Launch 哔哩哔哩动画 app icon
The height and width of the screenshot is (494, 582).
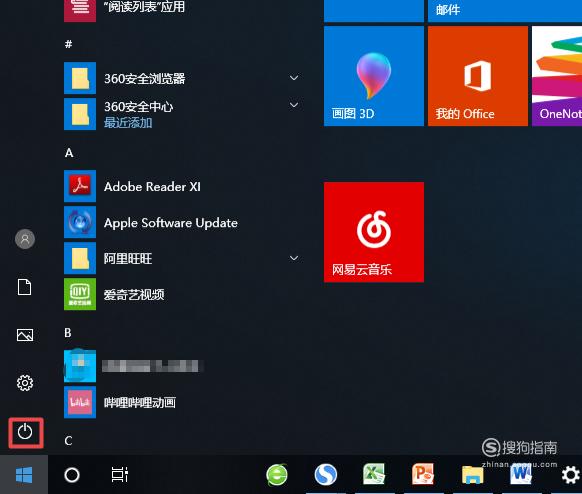coord(80,402)
